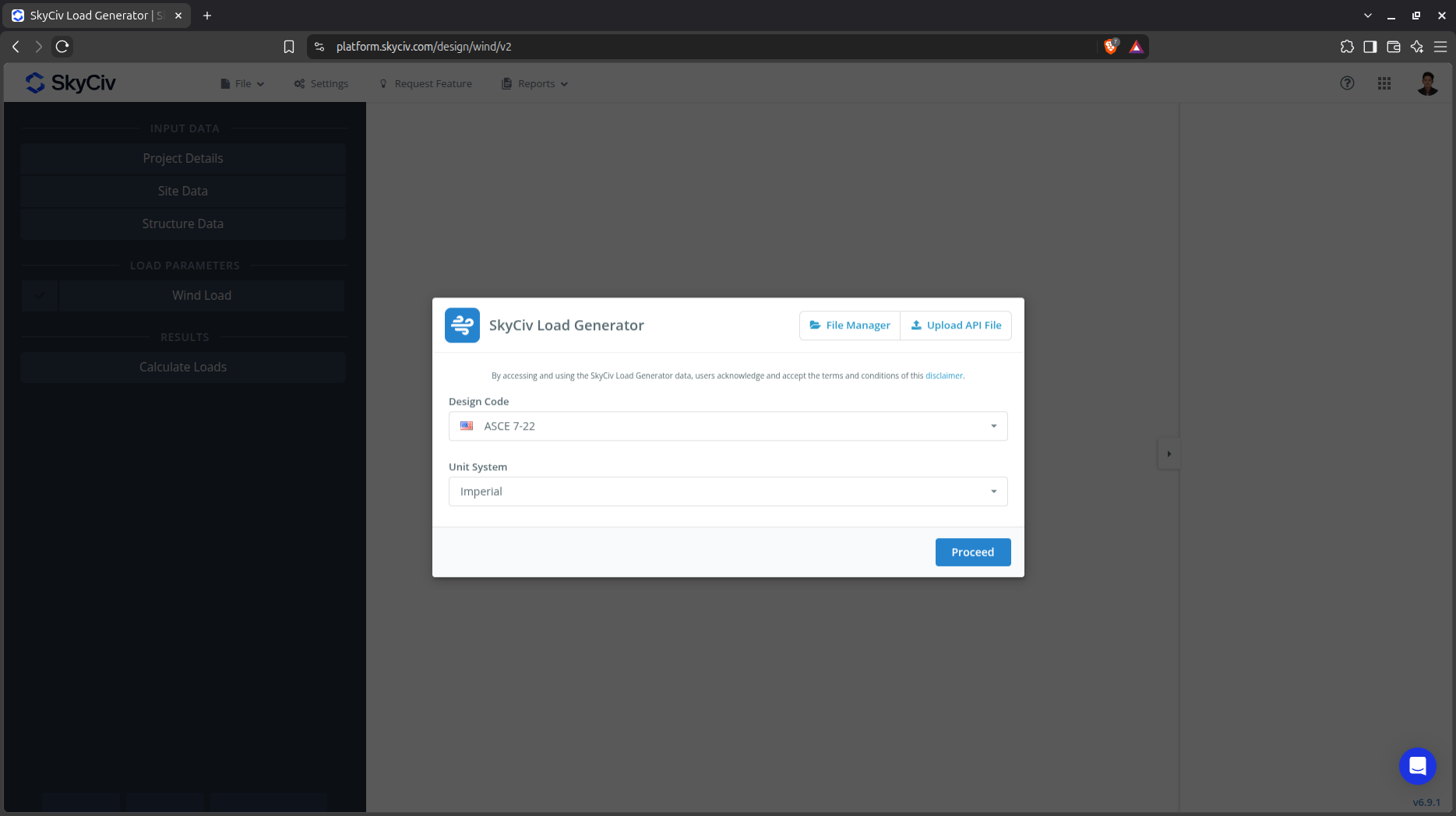This screenshot has height=816, width=1456.
Task: Open a new browser tab
Action: [207, 16]
